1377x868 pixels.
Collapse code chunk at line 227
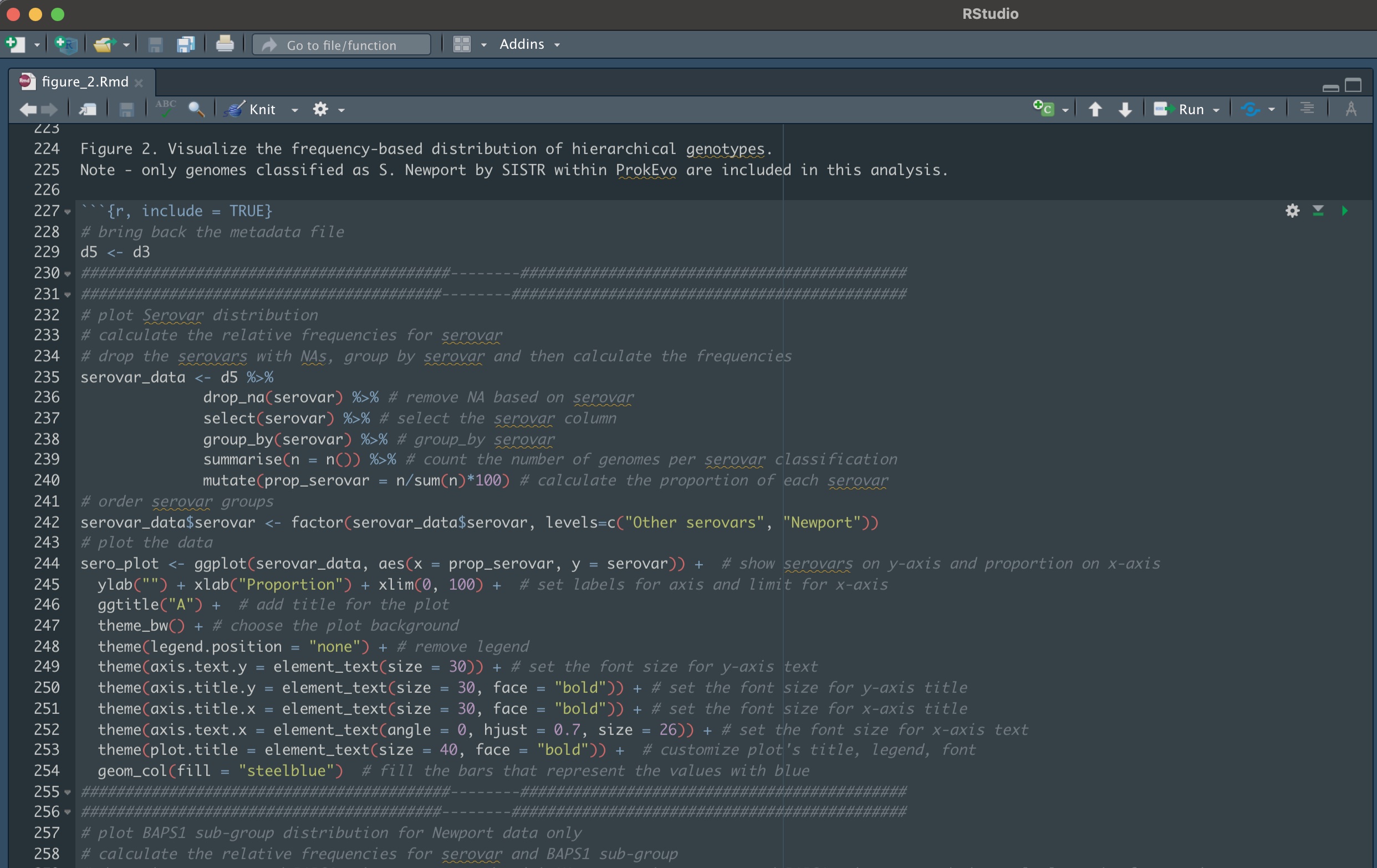pyautogui.click(x=68, y=212)
